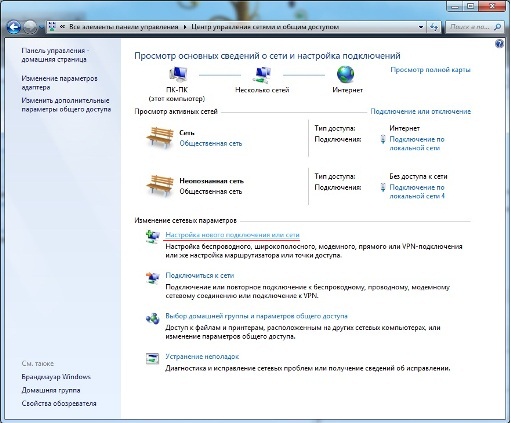
Task: Click the bench icon beside Неопознанная сеть
Action: pos(160,185)
